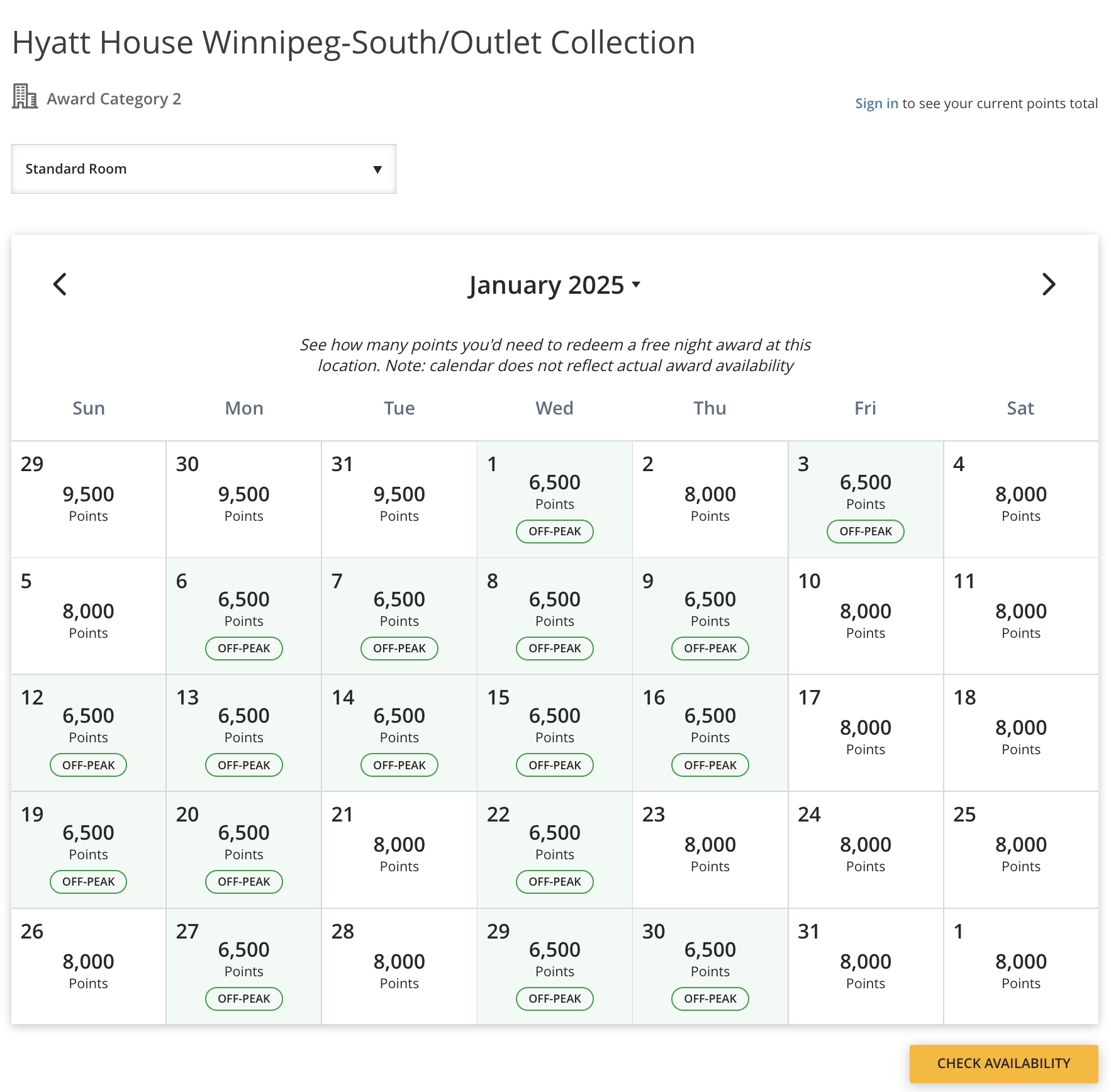Click the hotel name heading
1111x1092 pixels.
pyautogui.click(x=354, y=43)
